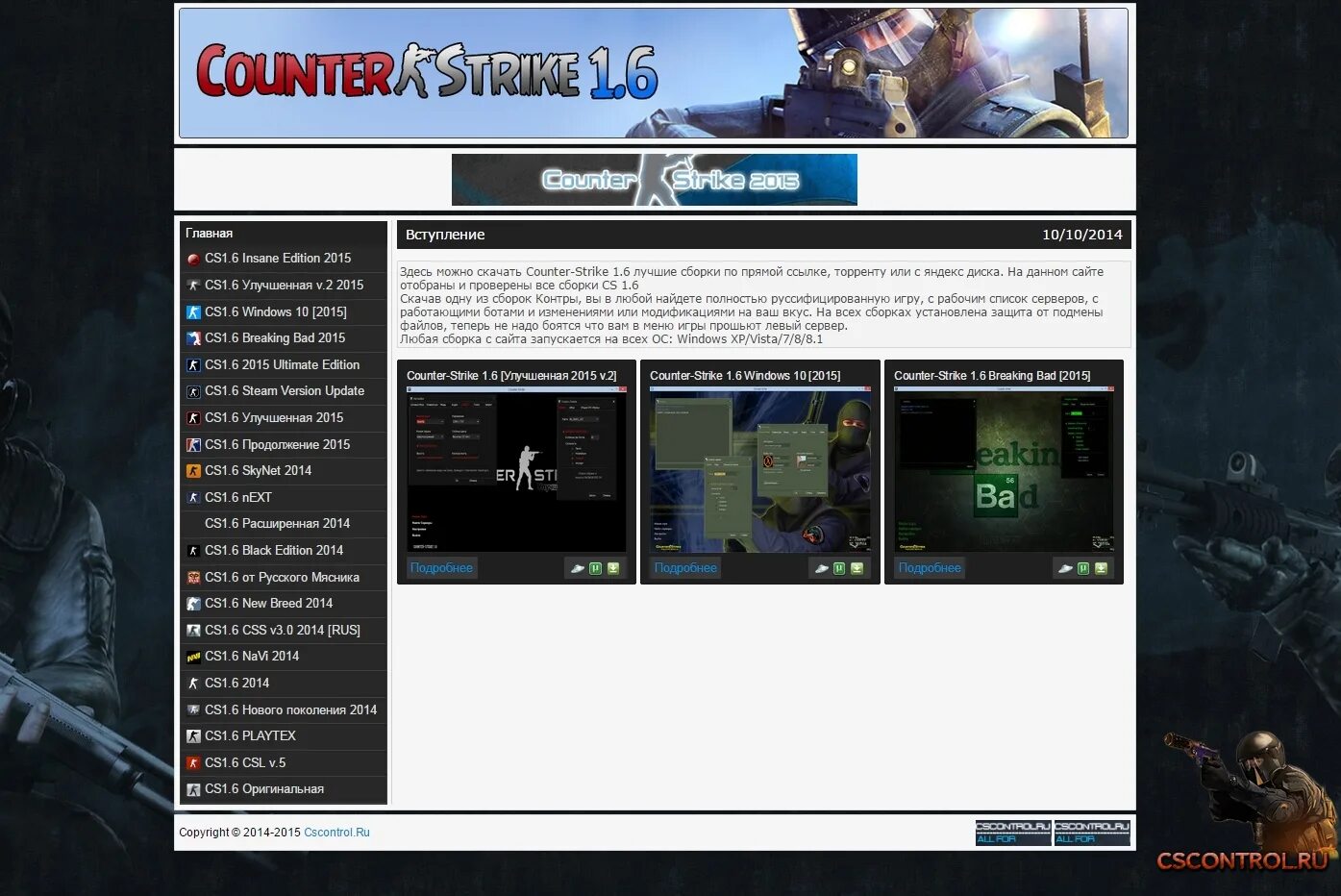Click Yandex disk icon on Breaking Bad [2015] card
The height and width of the screenshot is (896, 1341).
[1065, 568]
